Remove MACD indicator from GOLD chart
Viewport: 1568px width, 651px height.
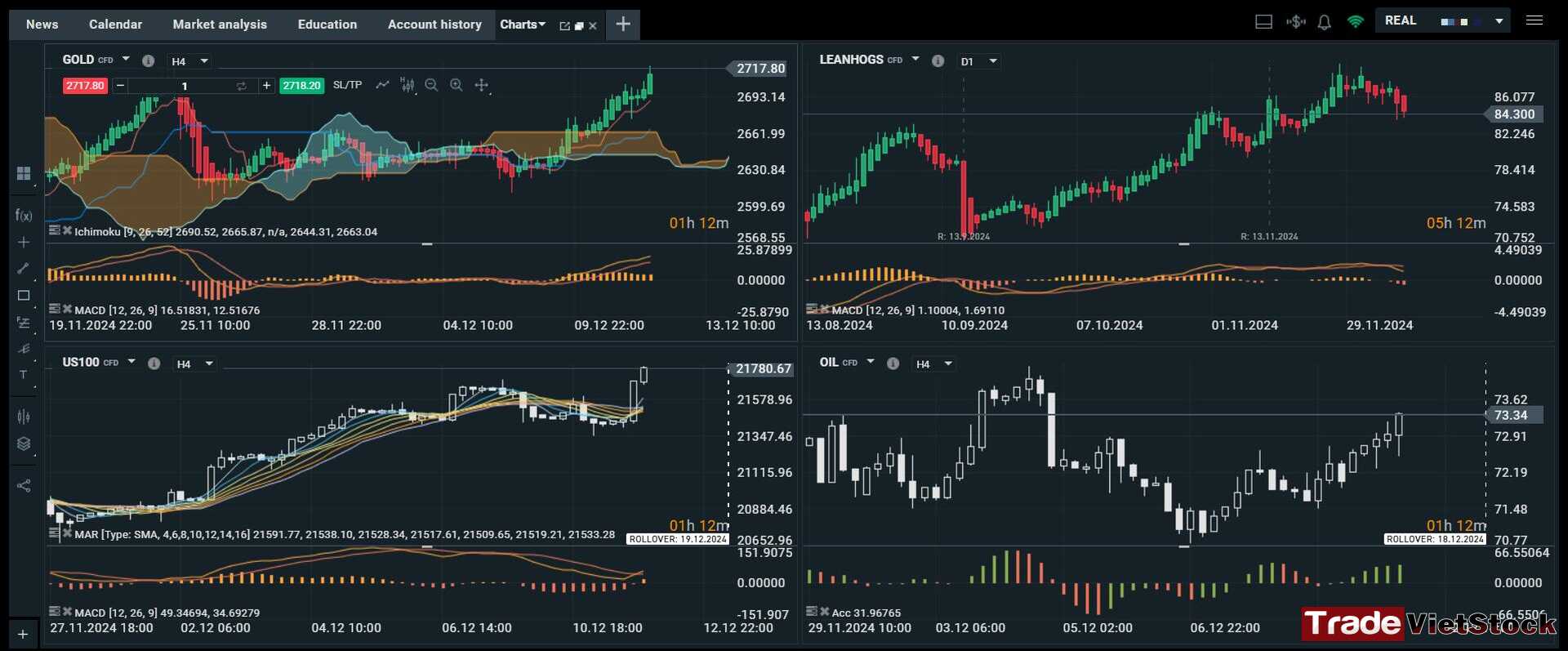click(67, 310)
